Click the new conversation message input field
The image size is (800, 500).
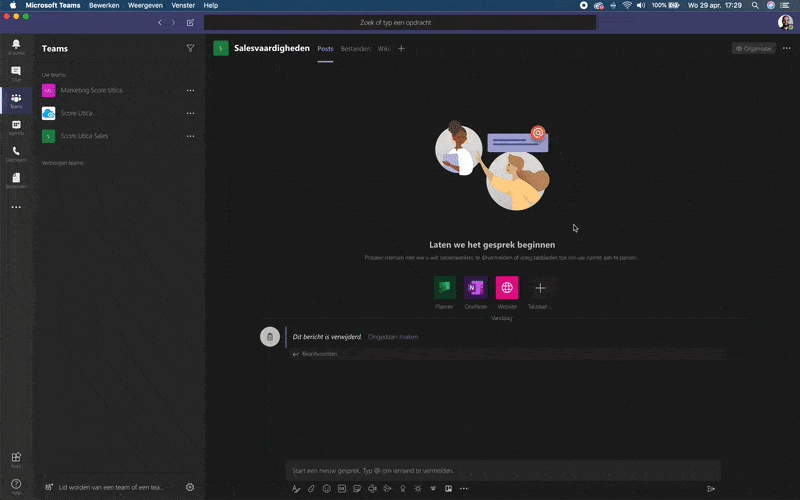pos(502,470)
